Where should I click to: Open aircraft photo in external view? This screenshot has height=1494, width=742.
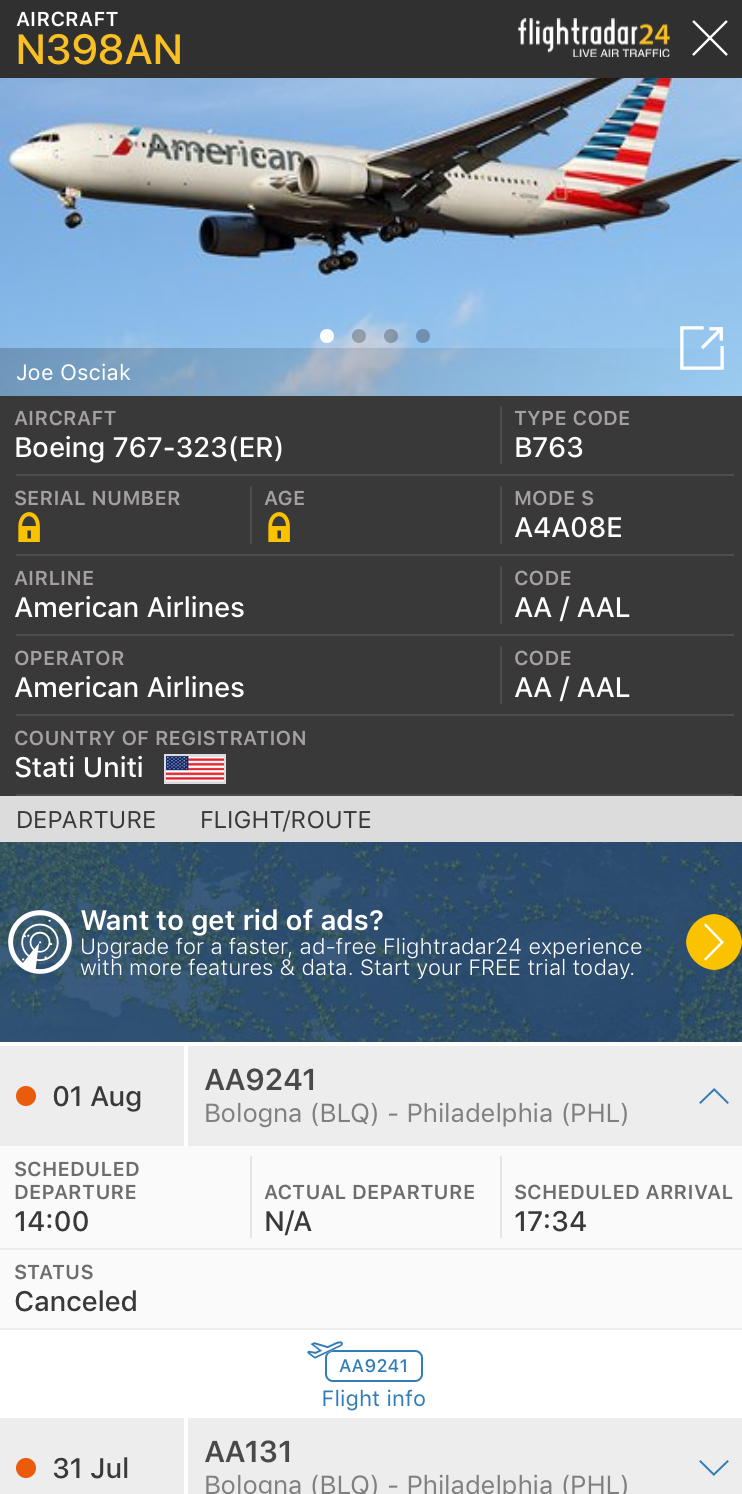coord(701,348)
